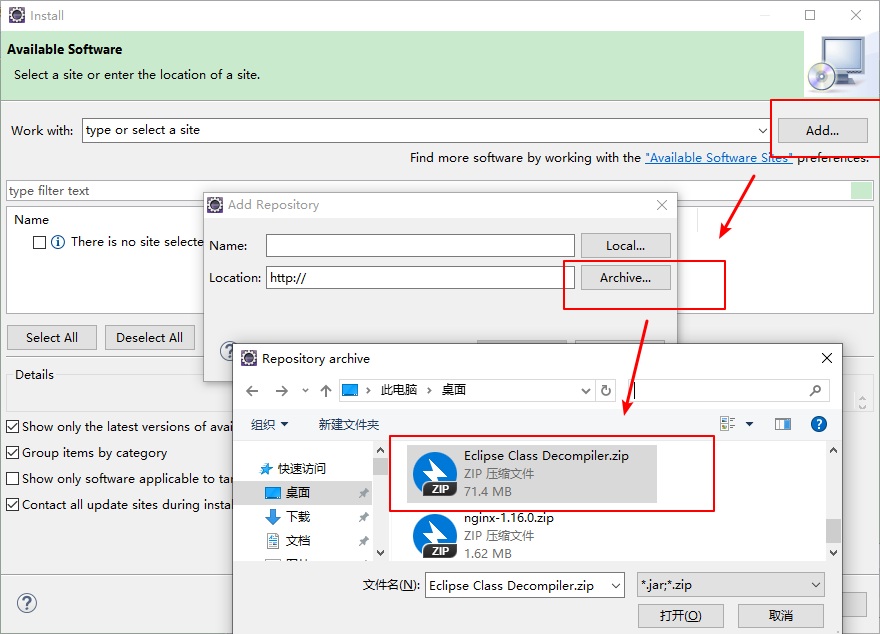Open the 组织 menu
880x634 pixels.
(x=269, y=425)
